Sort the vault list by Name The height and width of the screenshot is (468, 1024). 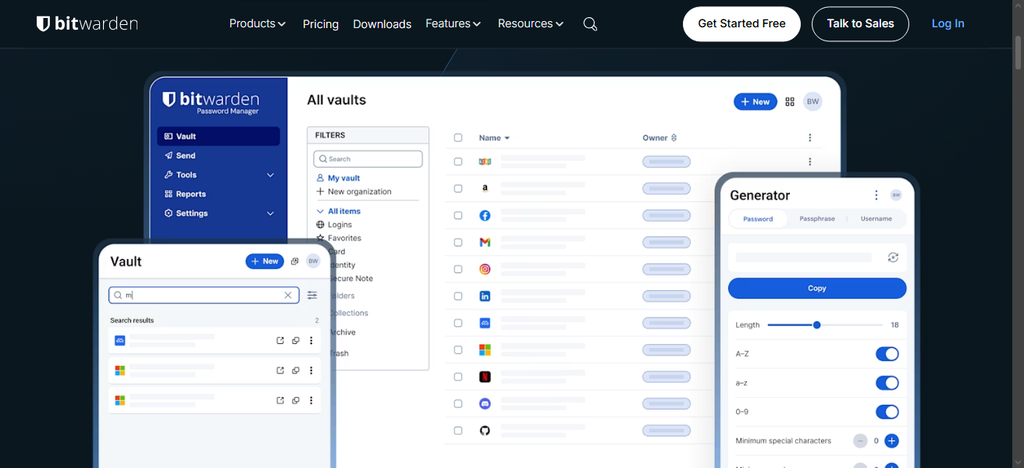pos(494,138)
